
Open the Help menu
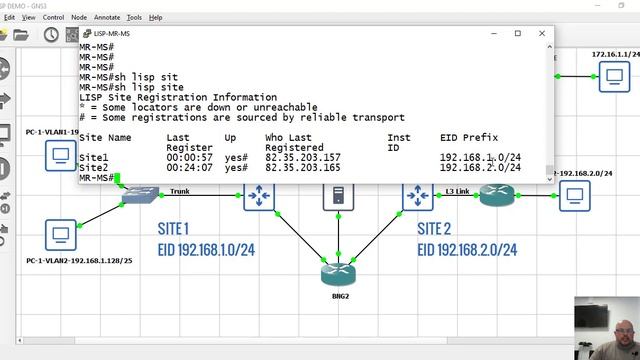tap(155, 18)
